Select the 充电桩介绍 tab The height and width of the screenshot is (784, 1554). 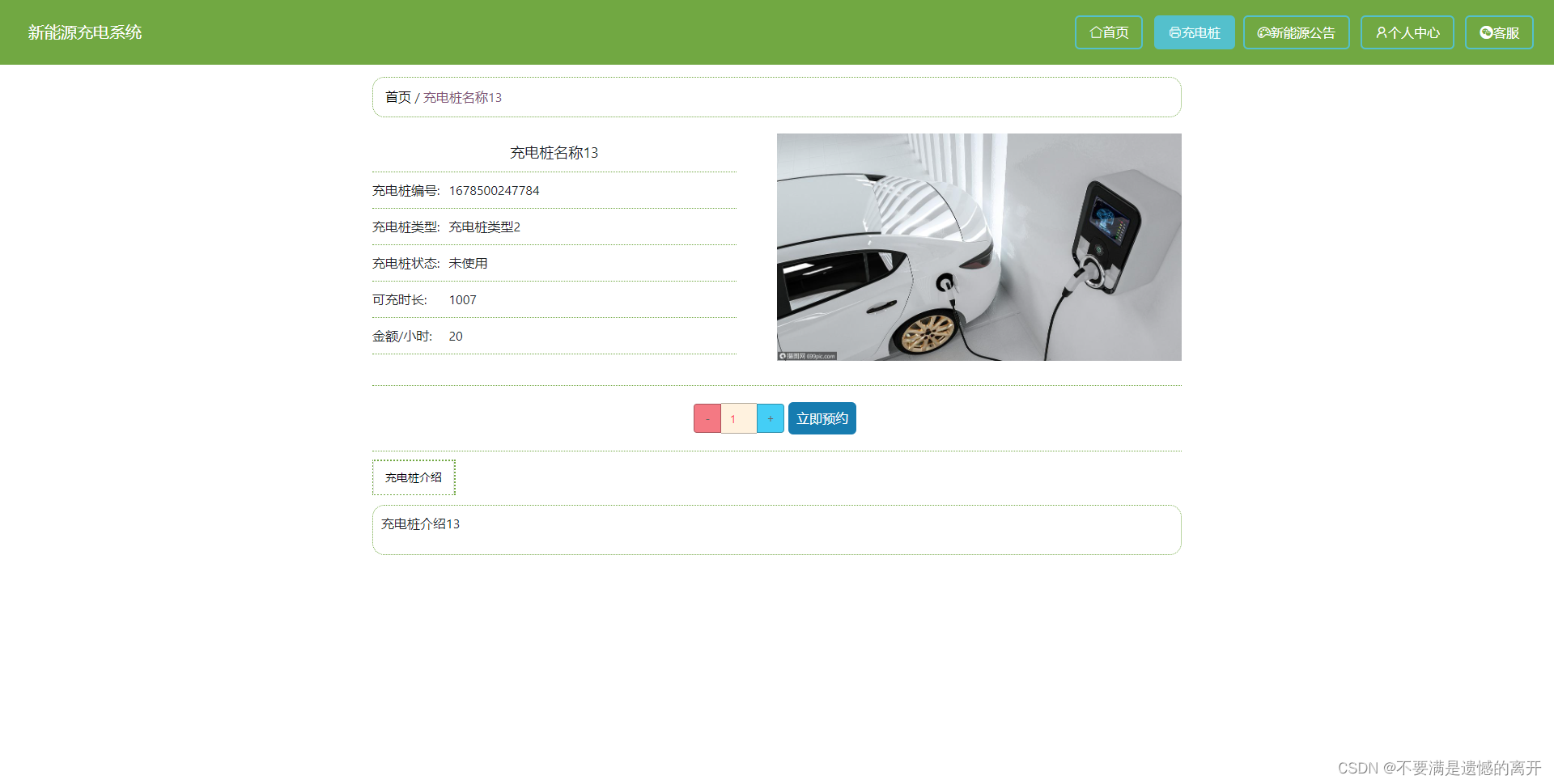tap(413, 477)
